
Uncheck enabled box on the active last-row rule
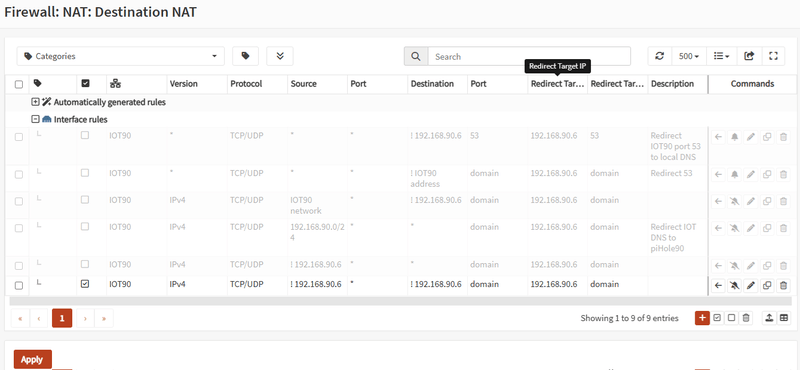[85, 284]
